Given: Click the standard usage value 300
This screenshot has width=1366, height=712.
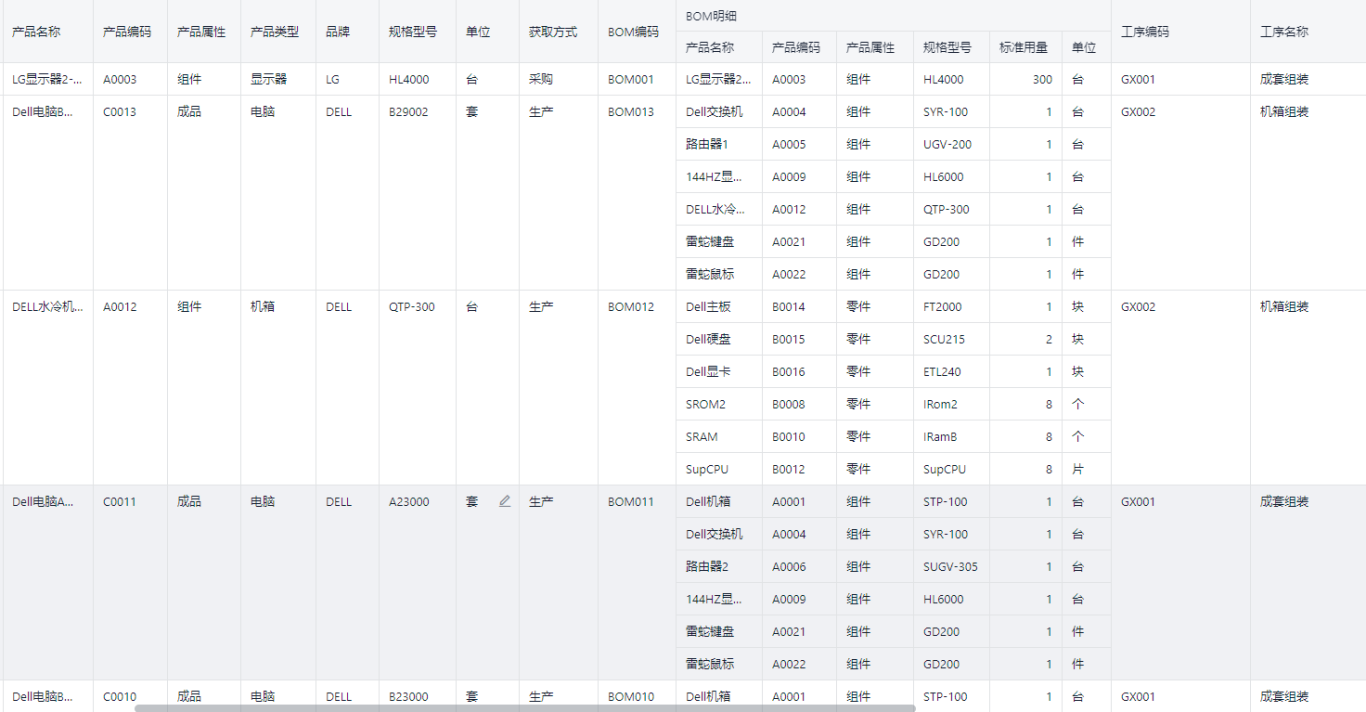Looking at the screenshot, I should pos(1042,79).
